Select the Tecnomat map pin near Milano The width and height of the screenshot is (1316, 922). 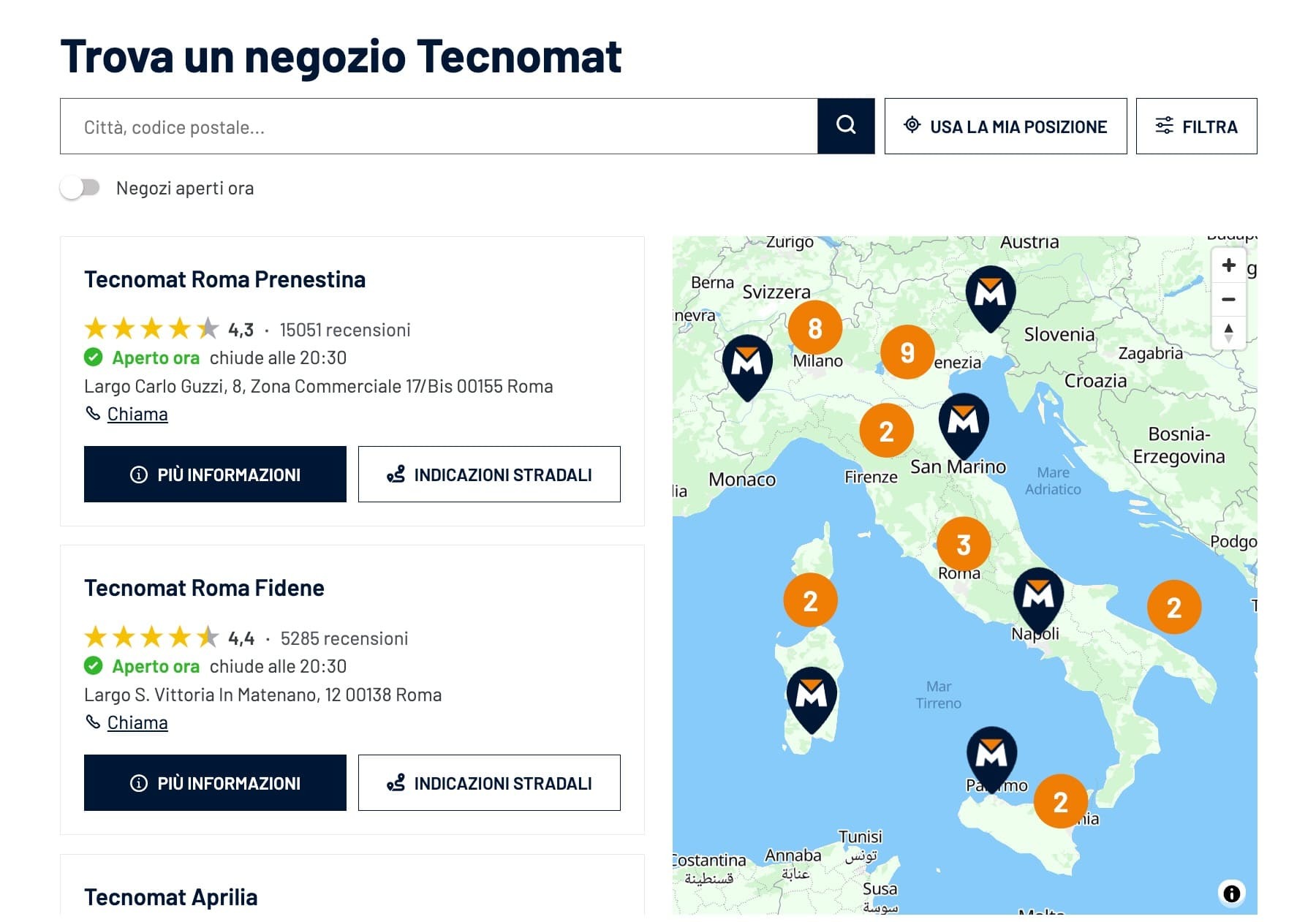tap(746, 362)
